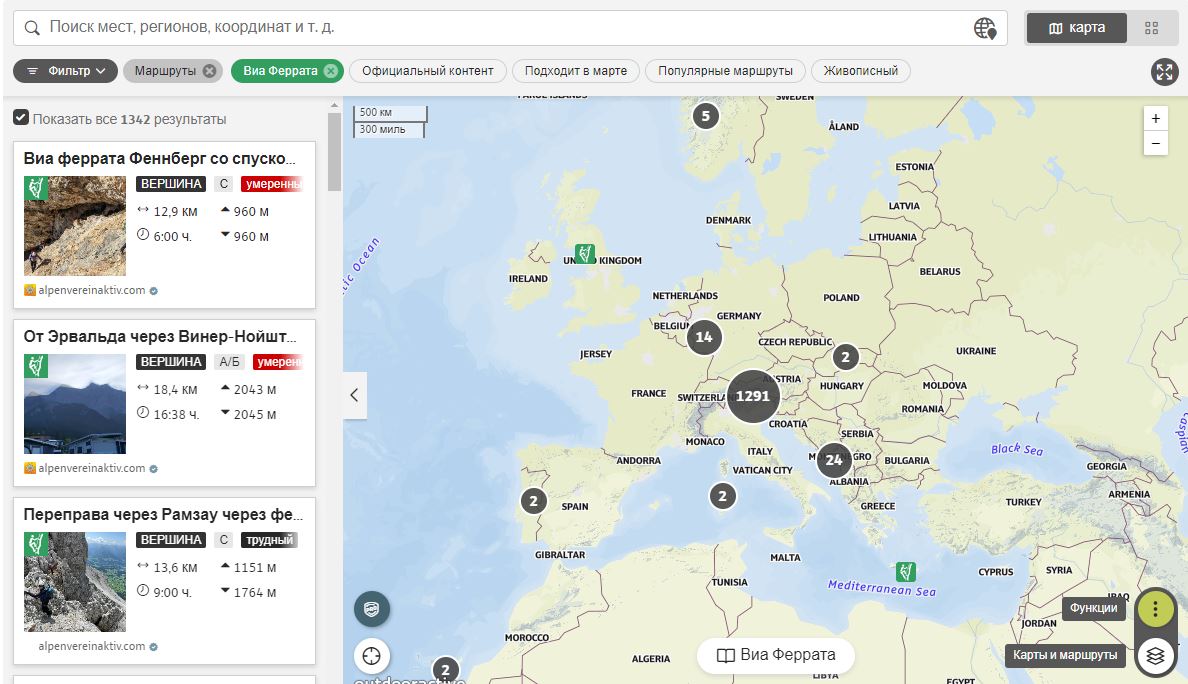Click the list scrollbar thumb

tap(334, 151)
